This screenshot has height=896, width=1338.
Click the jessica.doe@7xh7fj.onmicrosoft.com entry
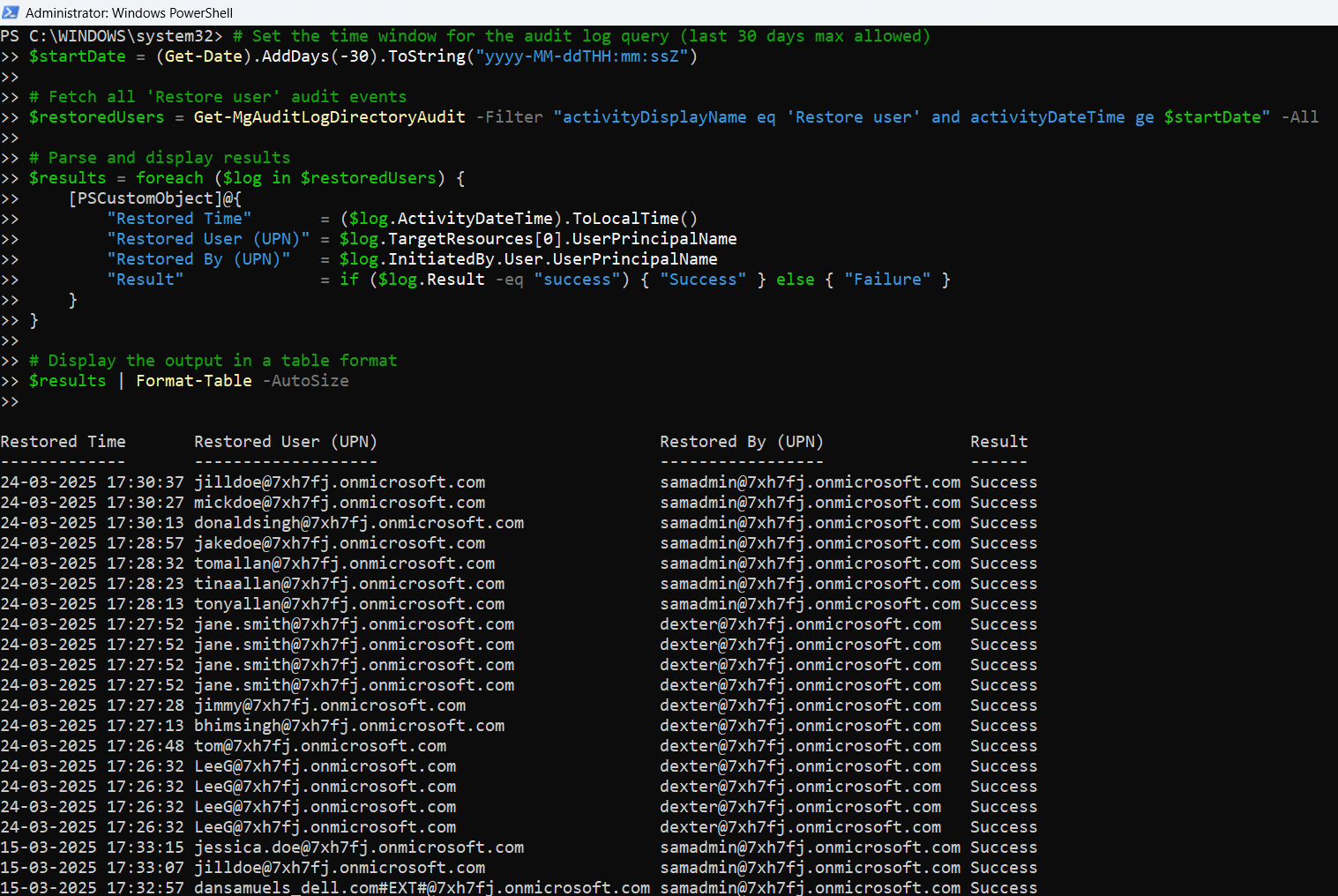click(x=358, y=847)
